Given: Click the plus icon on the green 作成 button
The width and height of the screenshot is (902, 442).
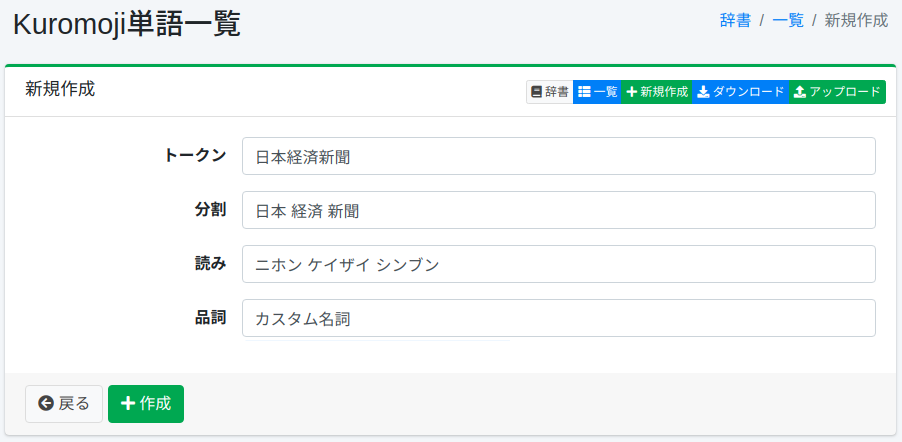Looking at the screenshot, I should pyautogui.click(x=128, y=404).
